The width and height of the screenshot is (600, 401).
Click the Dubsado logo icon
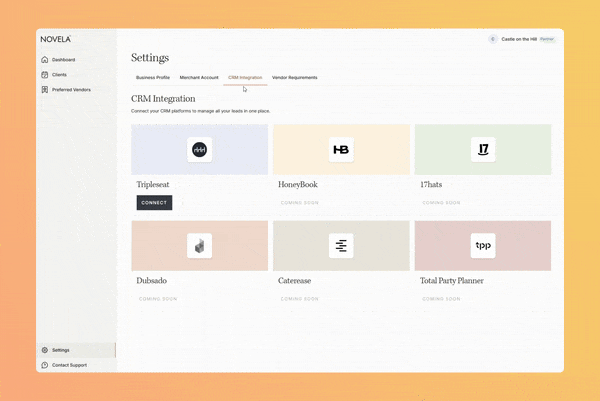click(x=199, y=245)
